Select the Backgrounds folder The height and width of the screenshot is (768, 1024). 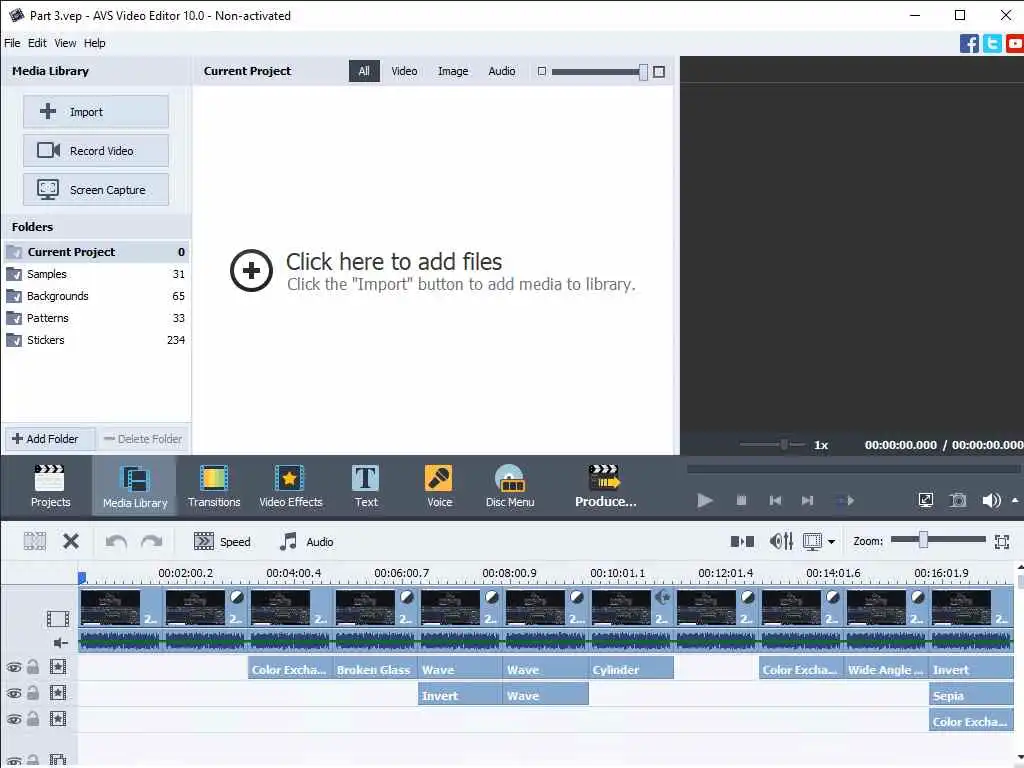[96, 296]
